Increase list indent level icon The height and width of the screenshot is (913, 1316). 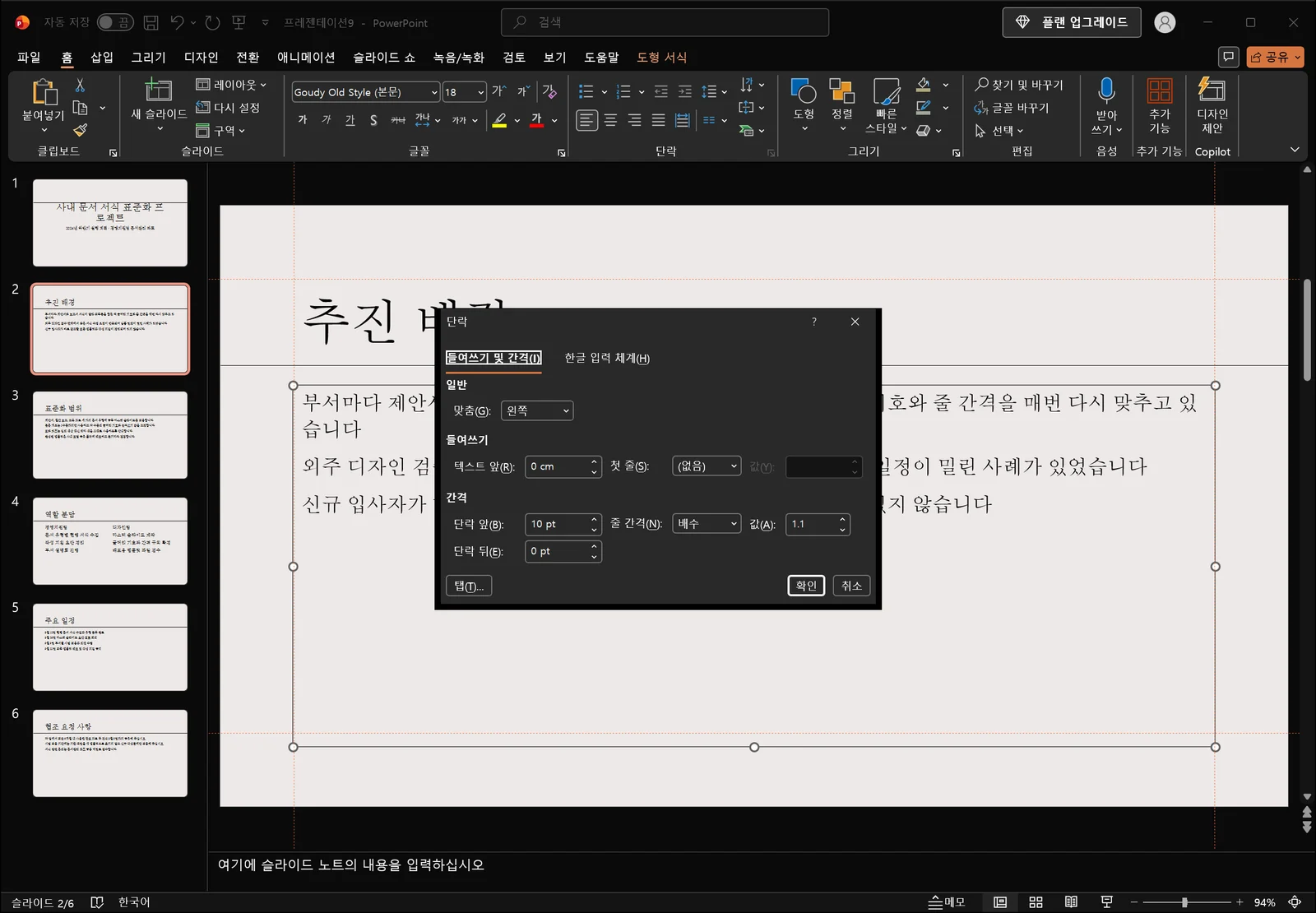point(684,91)
